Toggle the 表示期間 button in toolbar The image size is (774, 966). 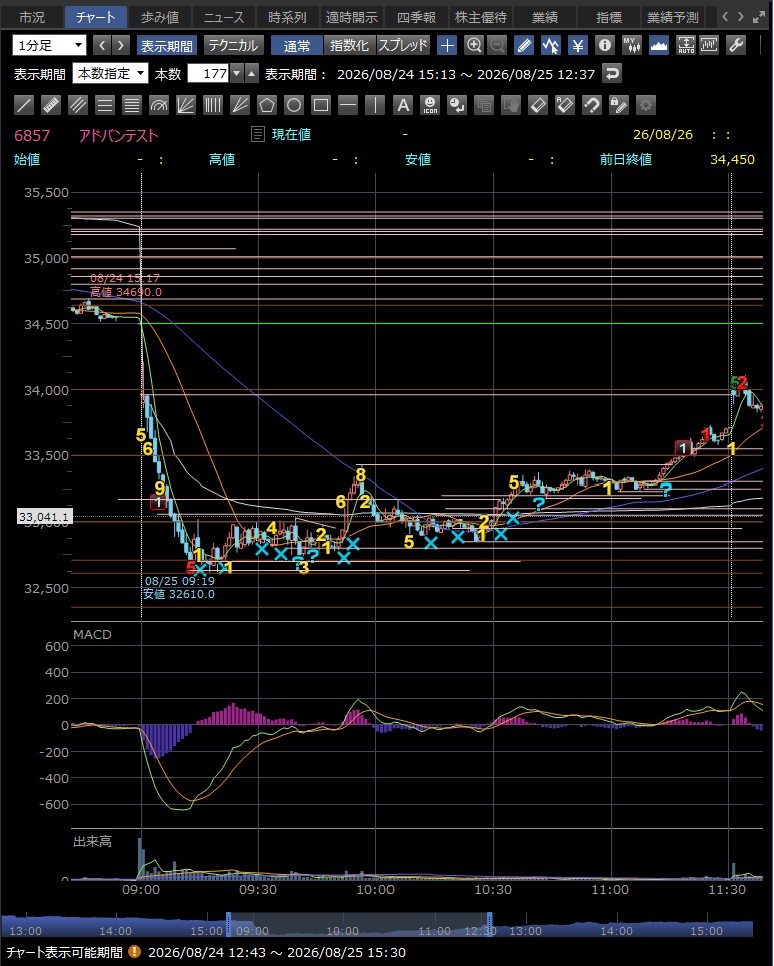166,46
